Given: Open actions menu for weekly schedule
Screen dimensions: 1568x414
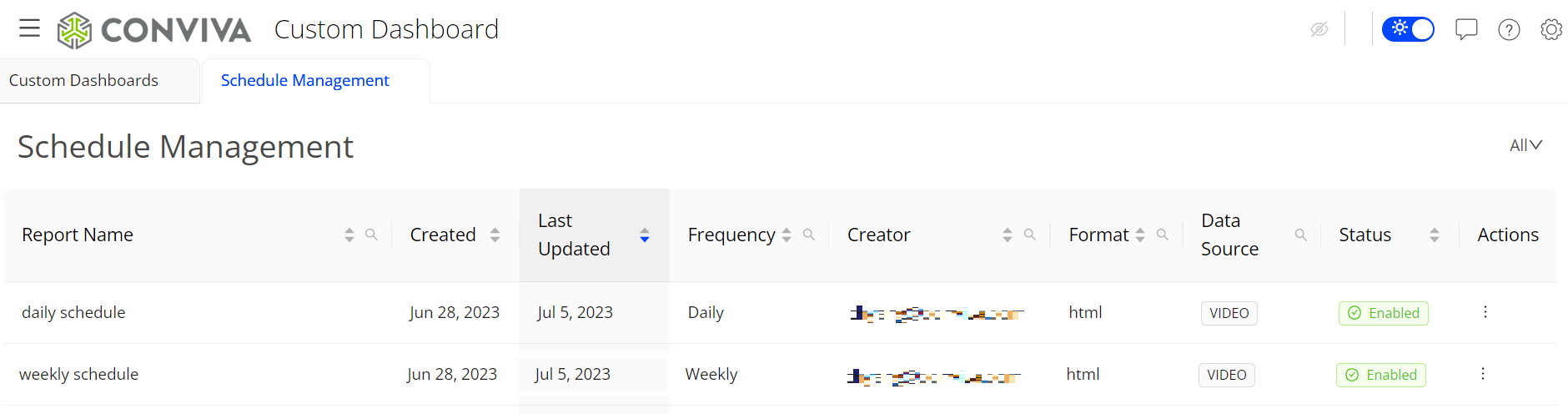Looking at the screenshot, I should tap(1483, 374).
